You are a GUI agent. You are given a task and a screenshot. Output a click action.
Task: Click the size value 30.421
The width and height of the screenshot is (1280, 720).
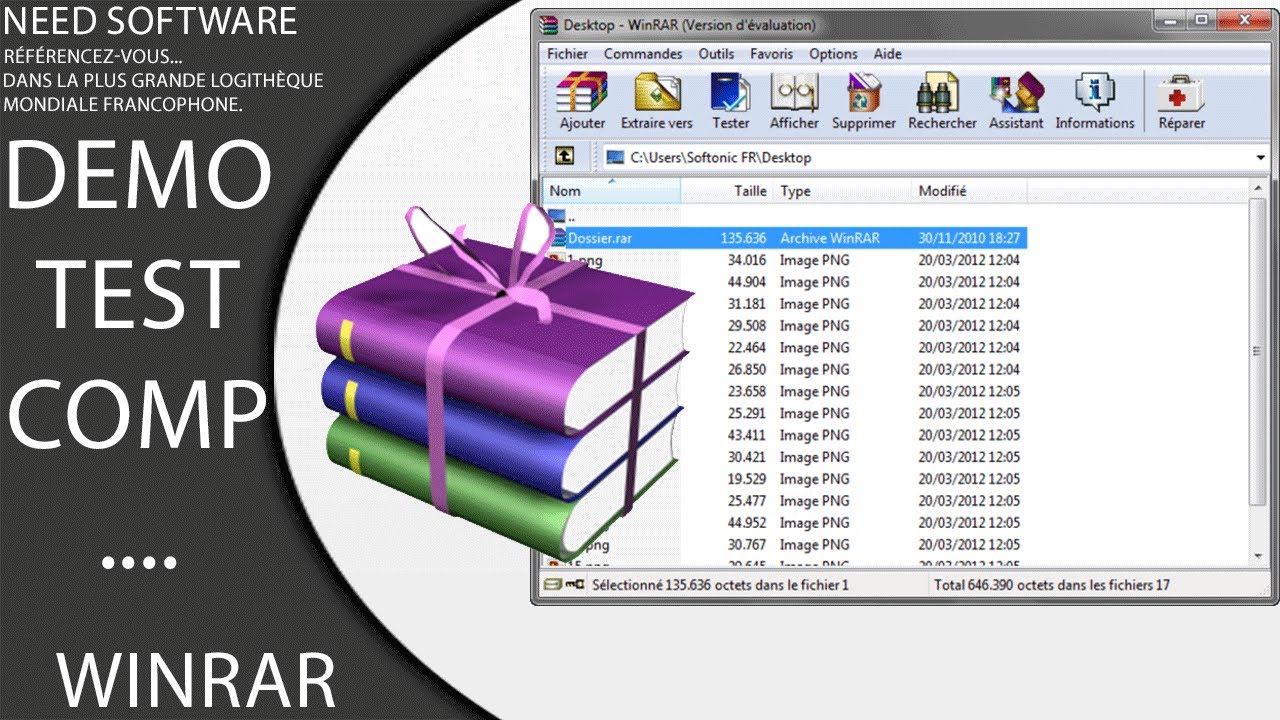tap(747, 458)
